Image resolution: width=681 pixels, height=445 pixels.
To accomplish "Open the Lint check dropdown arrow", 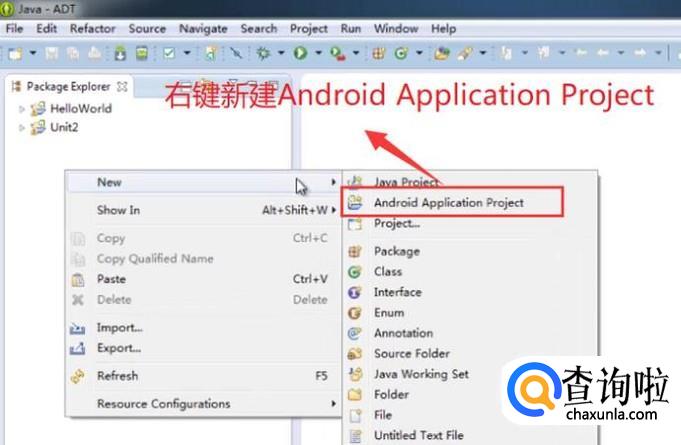I will click(187, 53).
